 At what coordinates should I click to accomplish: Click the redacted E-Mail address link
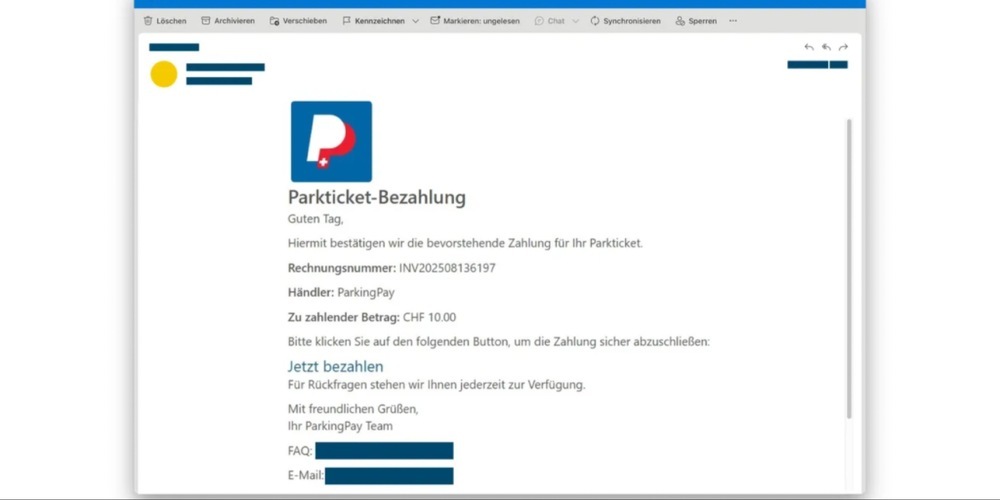(389, 476)
